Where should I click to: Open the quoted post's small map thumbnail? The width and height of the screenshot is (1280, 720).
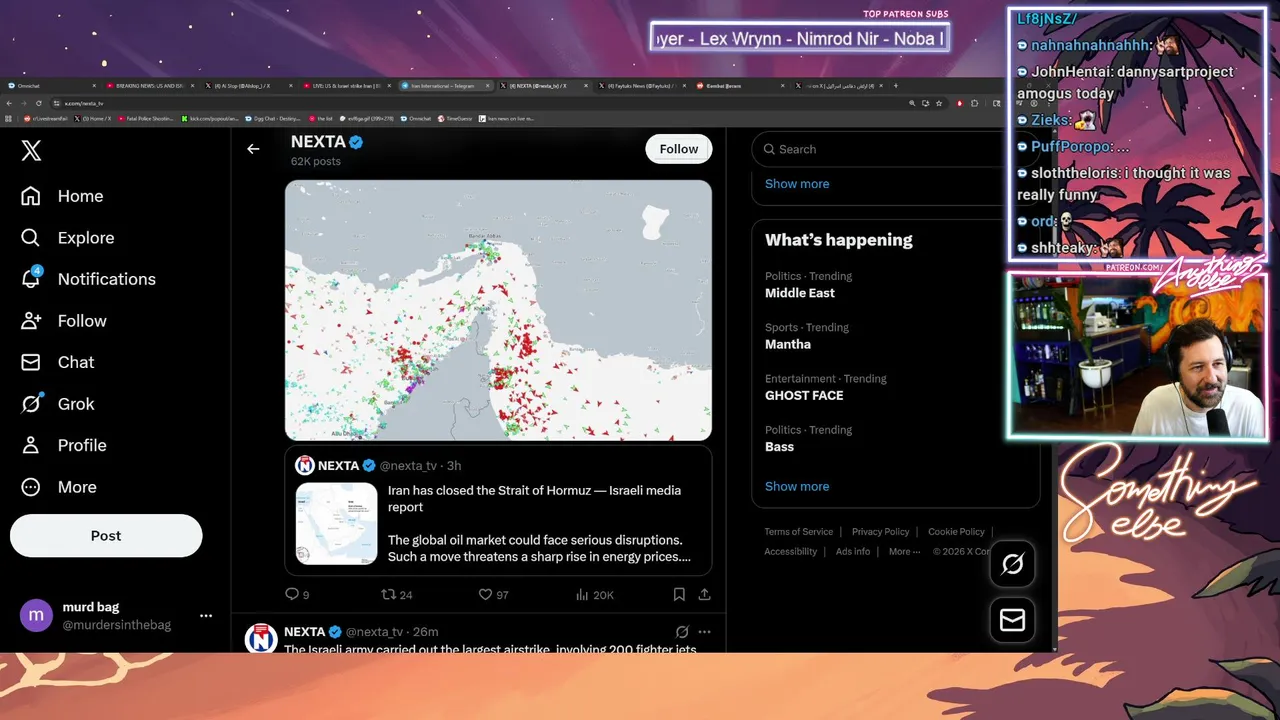click(336, 524)
